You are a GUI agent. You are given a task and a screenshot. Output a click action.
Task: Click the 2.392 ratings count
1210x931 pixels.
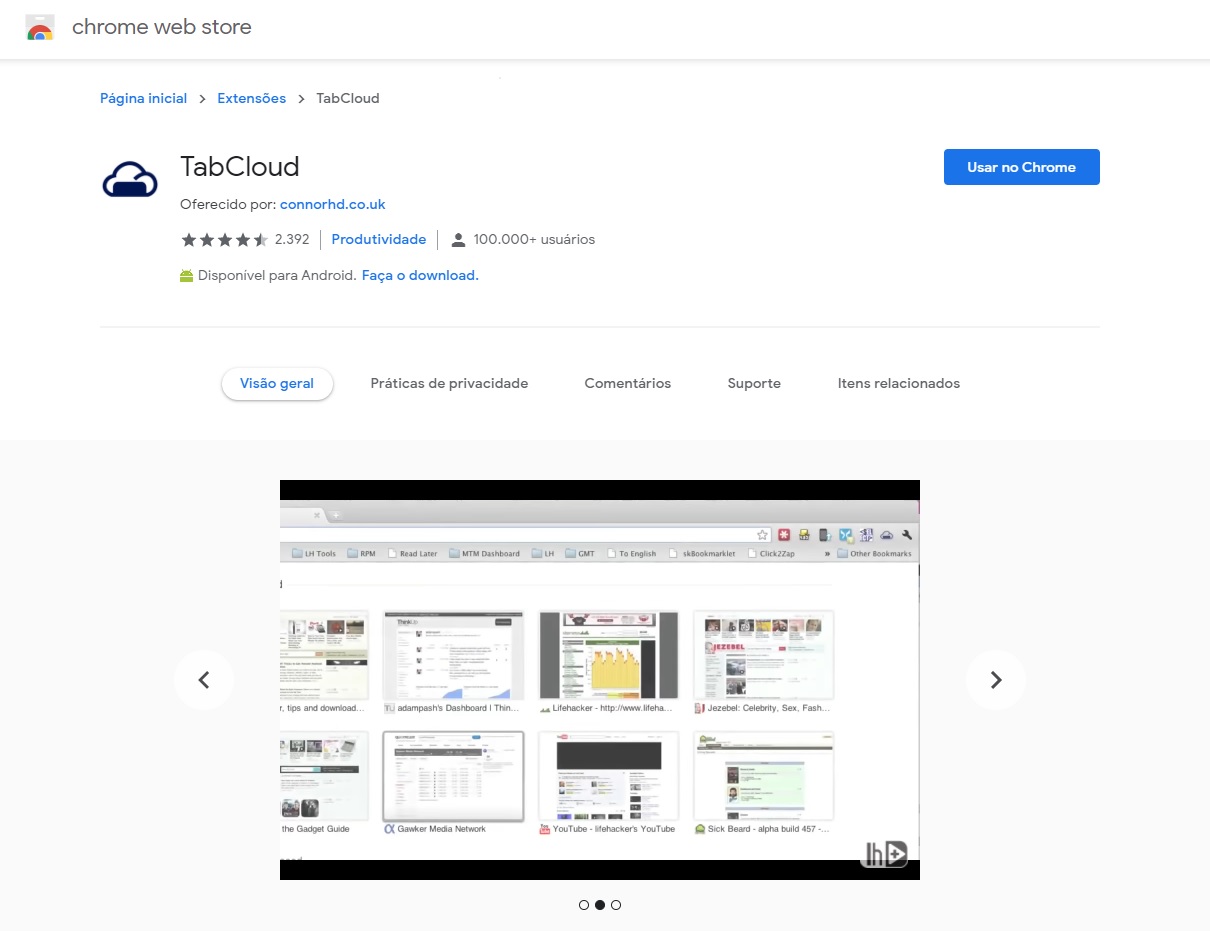(292, 240)
